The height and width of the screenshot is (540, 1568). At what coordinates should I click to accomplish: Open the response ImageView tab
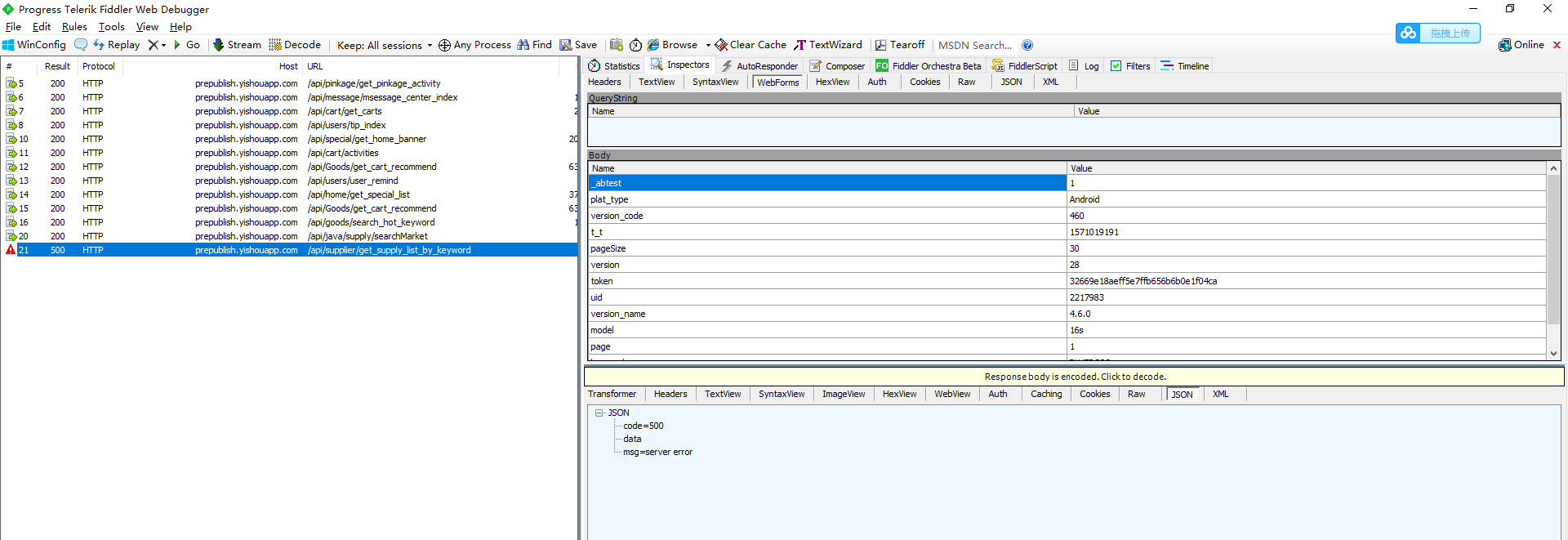pyautogui.click(x=844, y=394)
